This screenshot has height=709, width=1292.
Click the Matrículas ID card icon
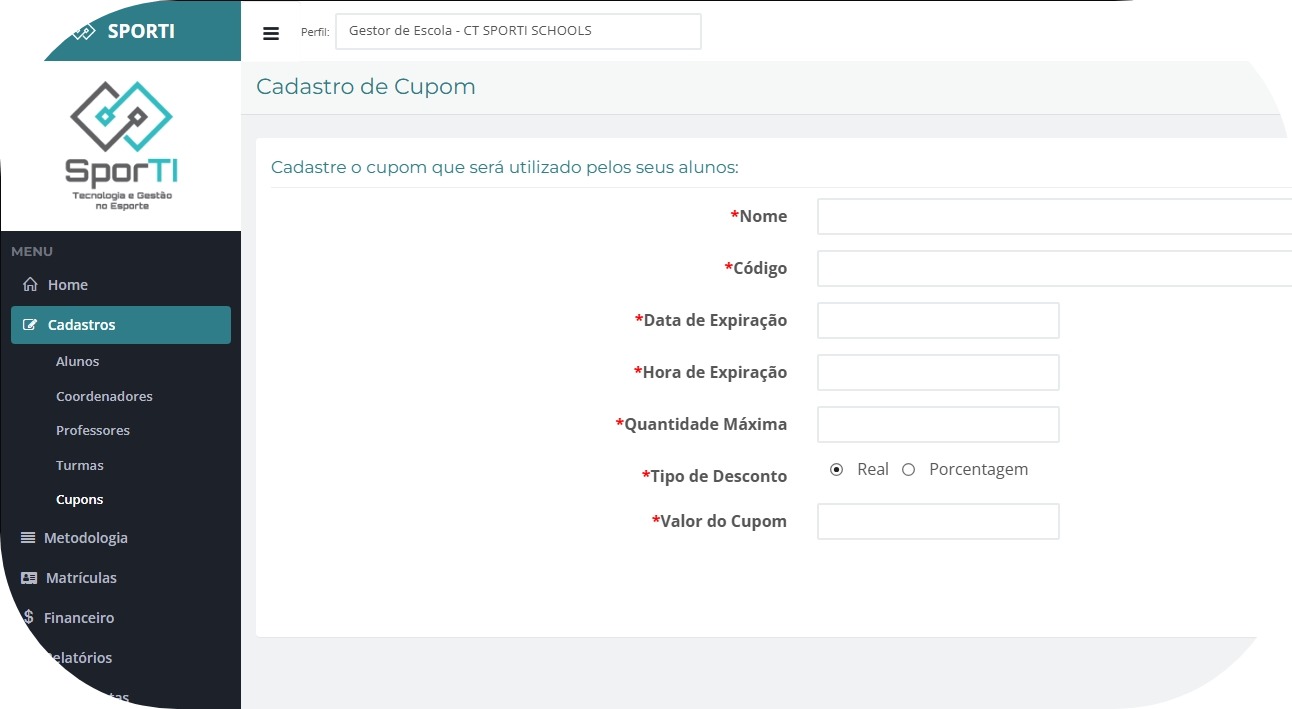[x=29, y=578]
